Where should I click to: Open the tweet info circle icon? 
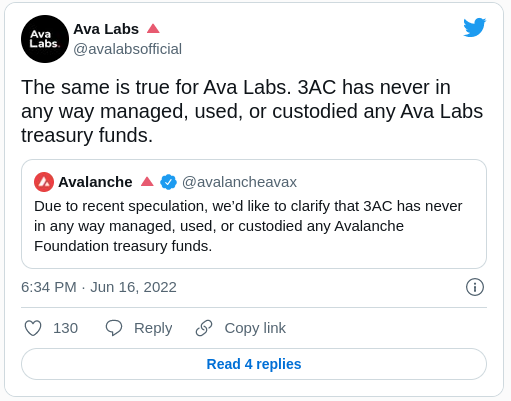[475, 287]
